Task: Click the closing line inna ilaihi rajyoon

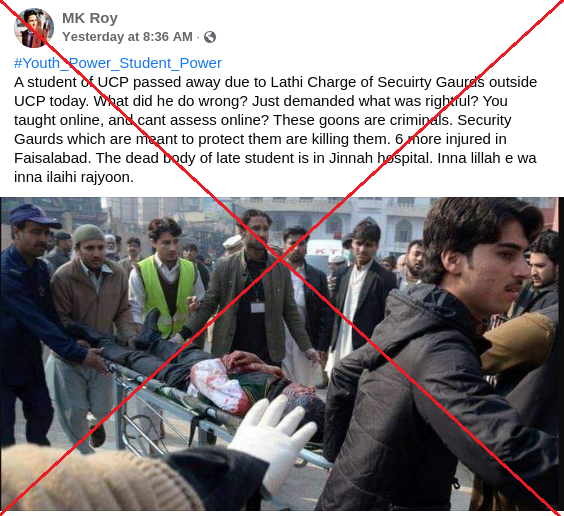Action: coord(74,177)
